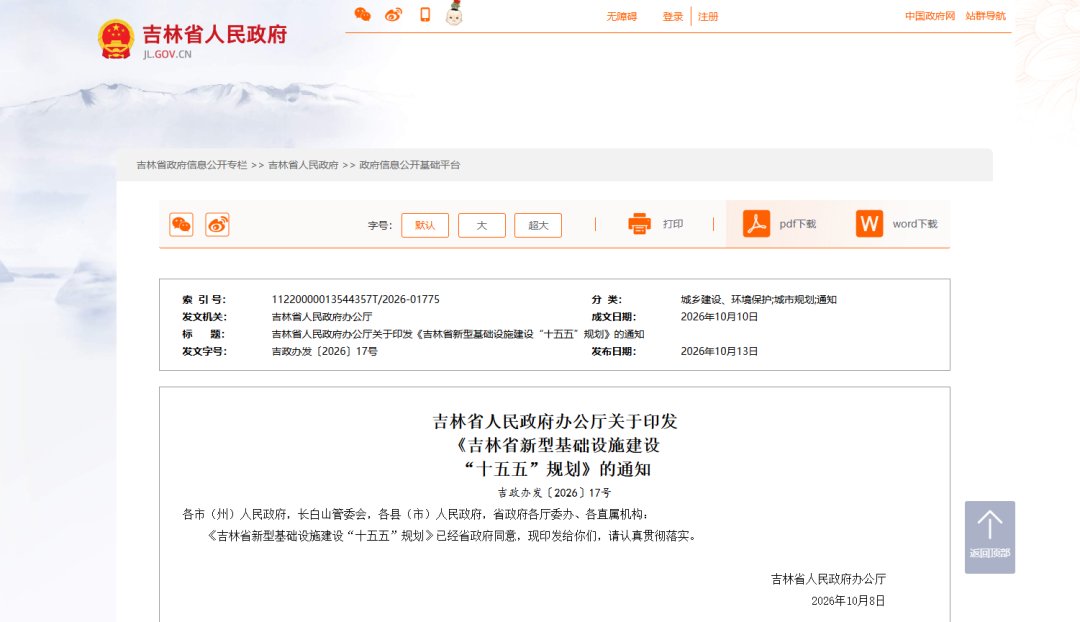Click the Word download W icon
Viewport: 1080px width, 622px height.
pyautogui.click(x=869, y=224)
